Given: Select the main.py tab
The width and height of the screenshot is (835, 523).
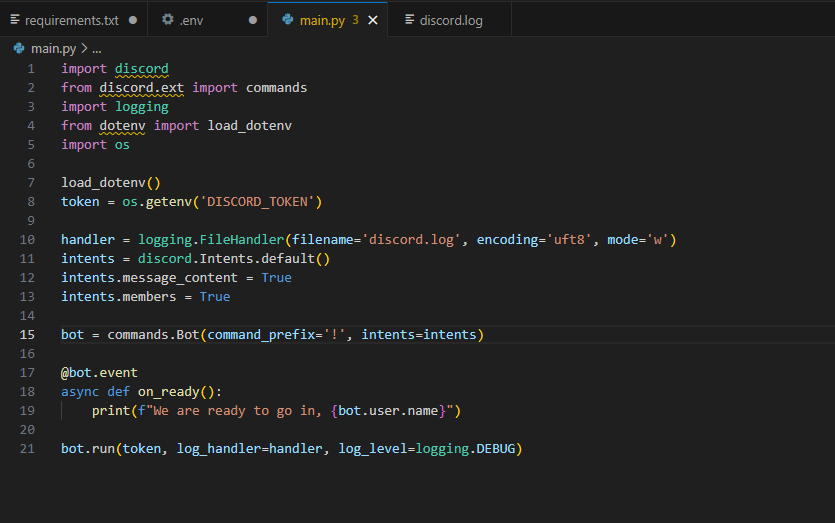Looking at the screenshot, I should (327, 20).
